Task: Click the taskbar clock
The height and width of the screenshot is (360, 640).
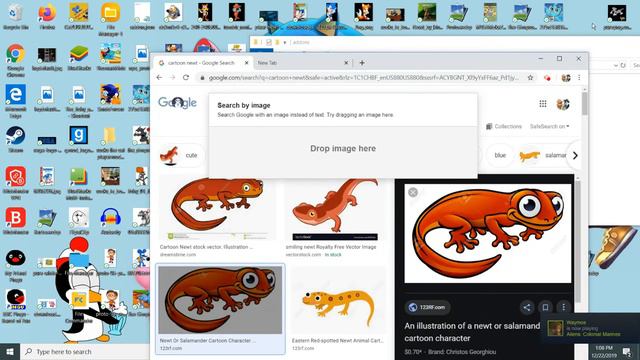Action: [x=604, y=351]
